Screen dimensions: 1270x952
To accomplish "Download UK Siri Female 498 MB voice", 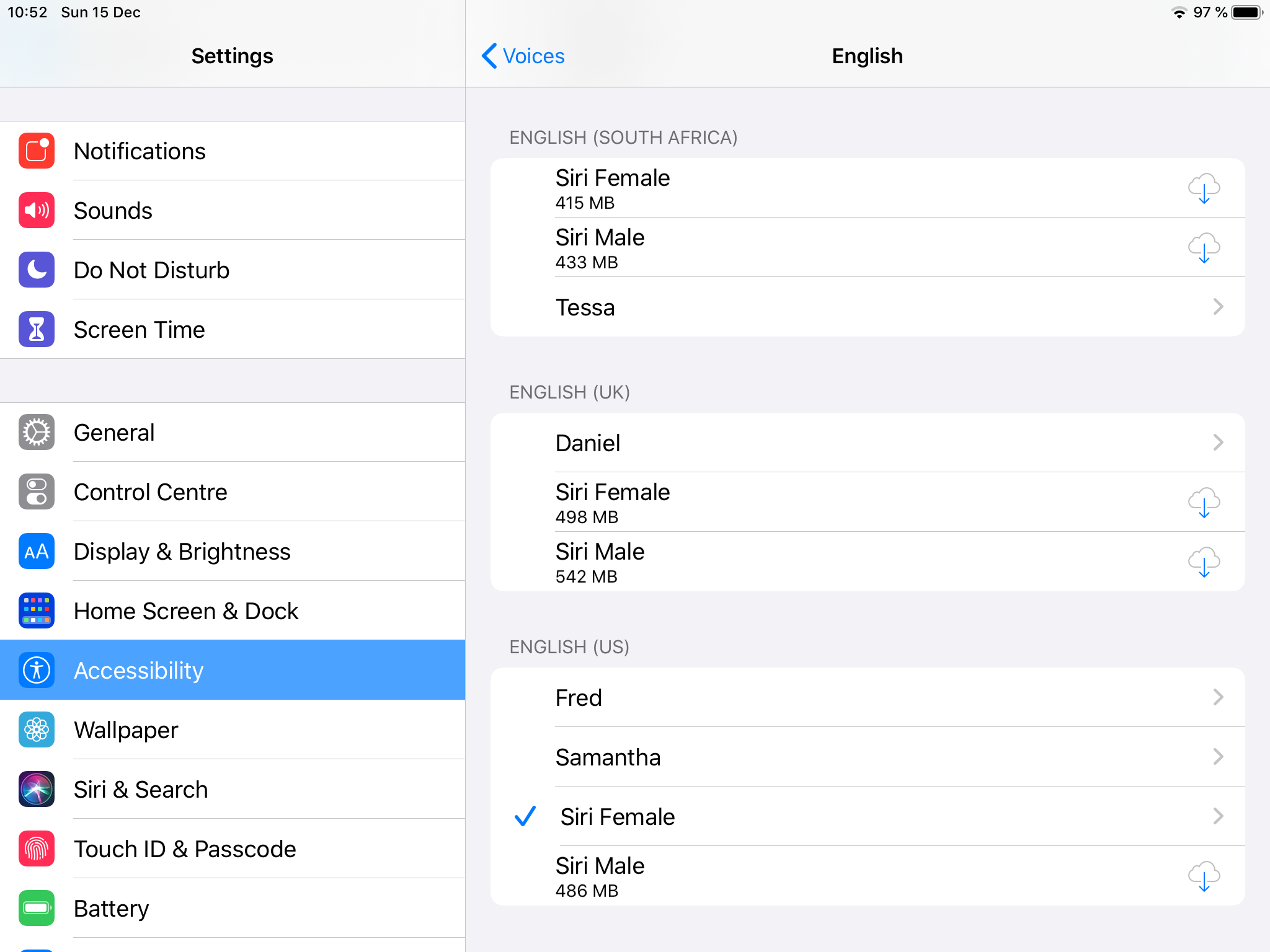I will pos(1204,502).
